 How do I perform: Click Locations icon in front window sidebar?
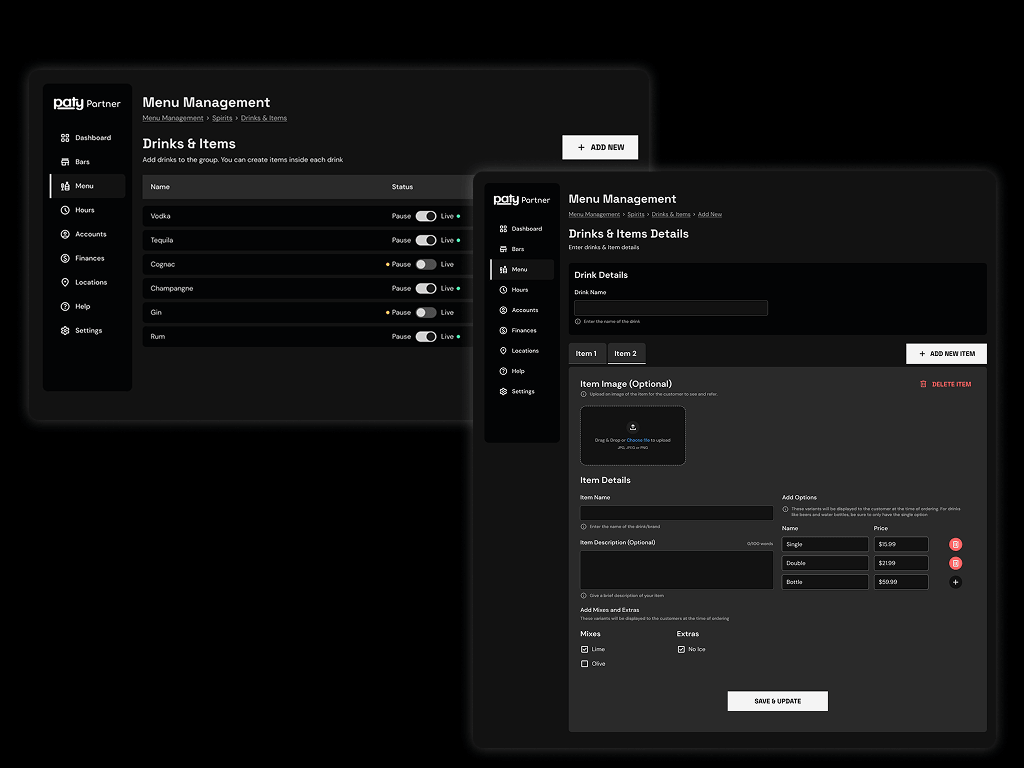503,351
